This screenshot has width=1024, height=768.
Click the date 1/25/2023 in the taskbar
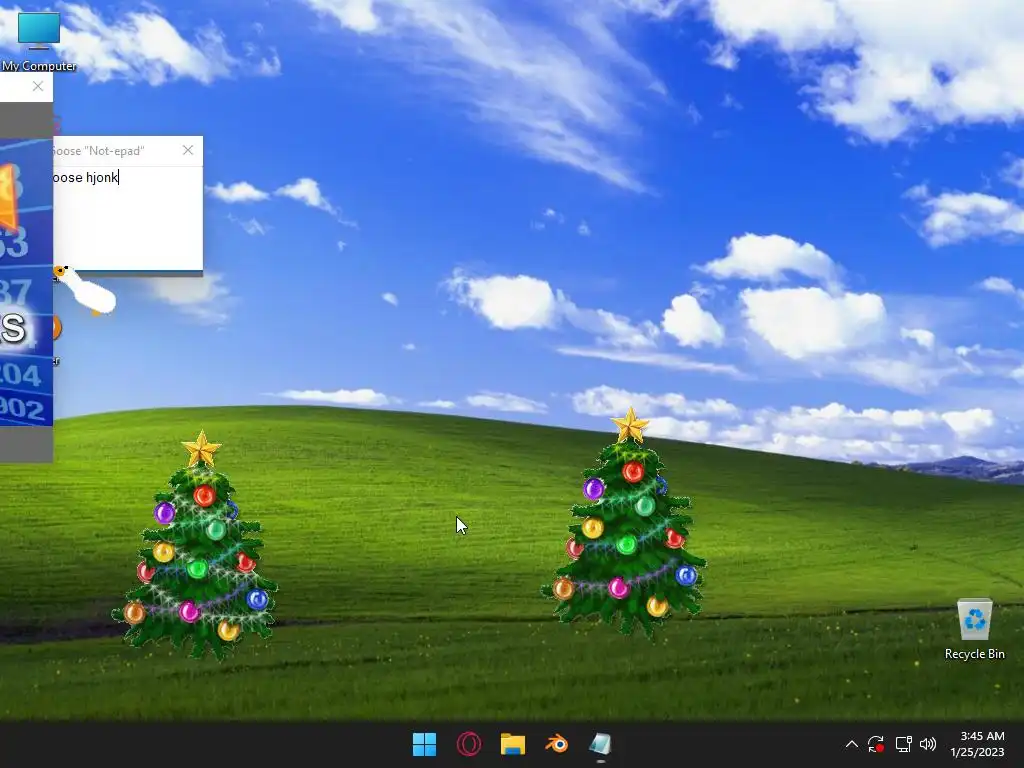[977, 752]
